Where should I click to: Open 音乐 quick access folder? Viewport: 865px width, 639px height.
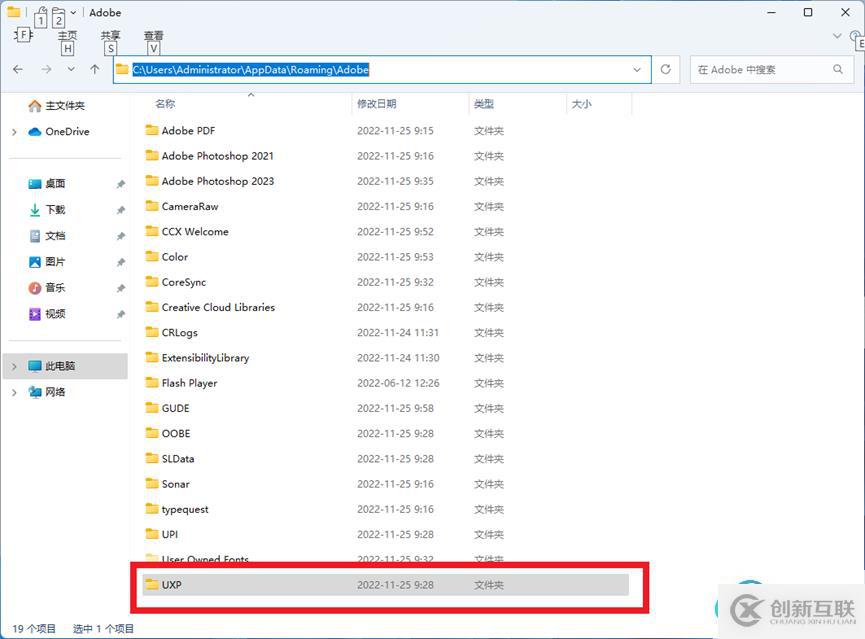pyautogui.click(x=55, y=287)
